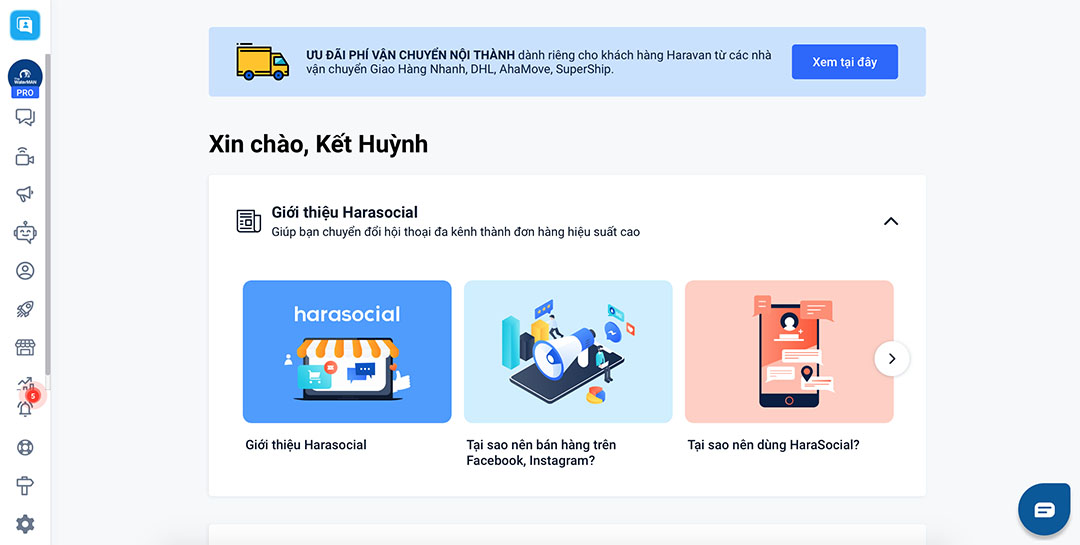Click the Harasocial logo in the sidebar
1080x545 pixels.
coord(25,24)
